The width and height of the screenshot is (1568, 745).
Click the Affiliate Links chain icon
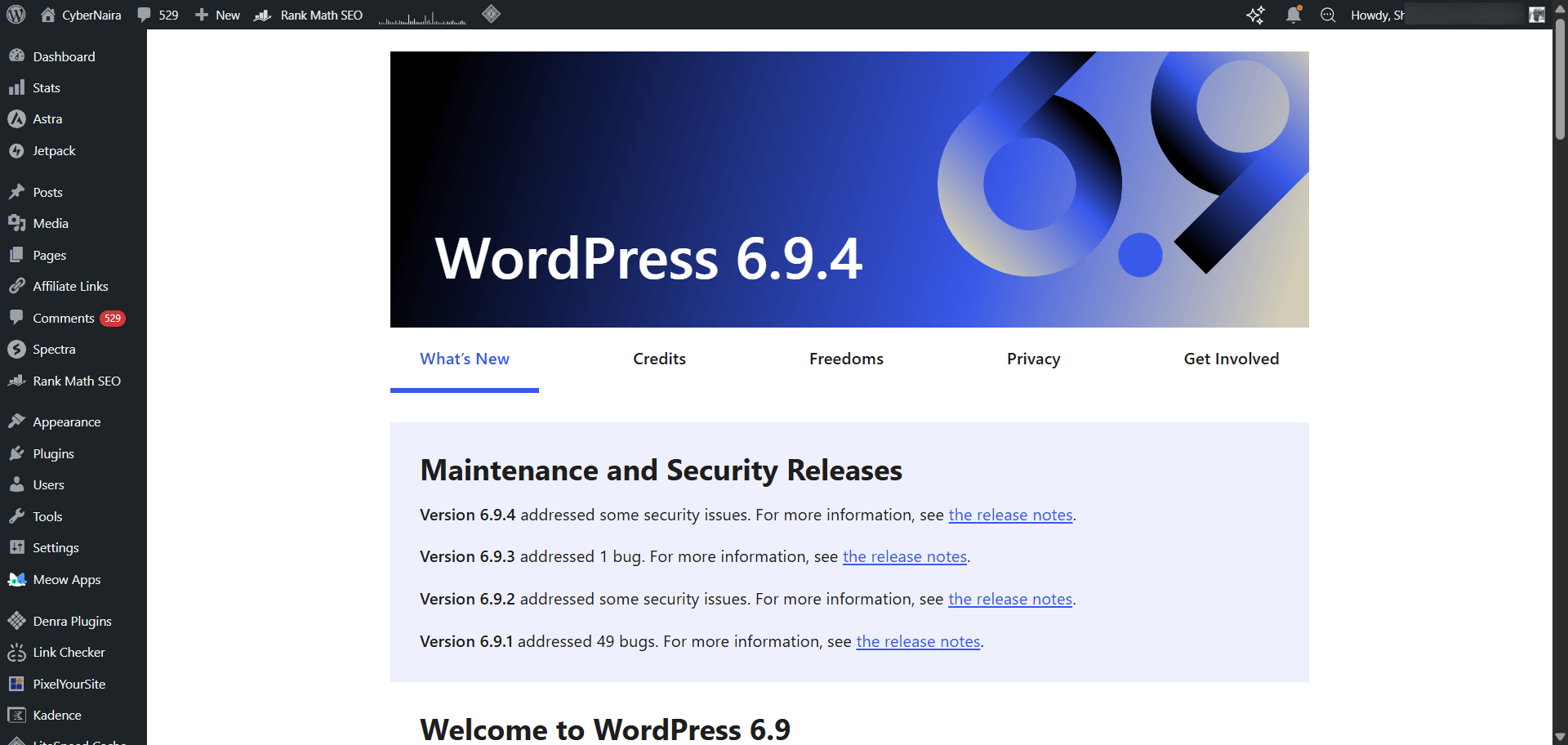pyautogui.click(x=16, y=286)
